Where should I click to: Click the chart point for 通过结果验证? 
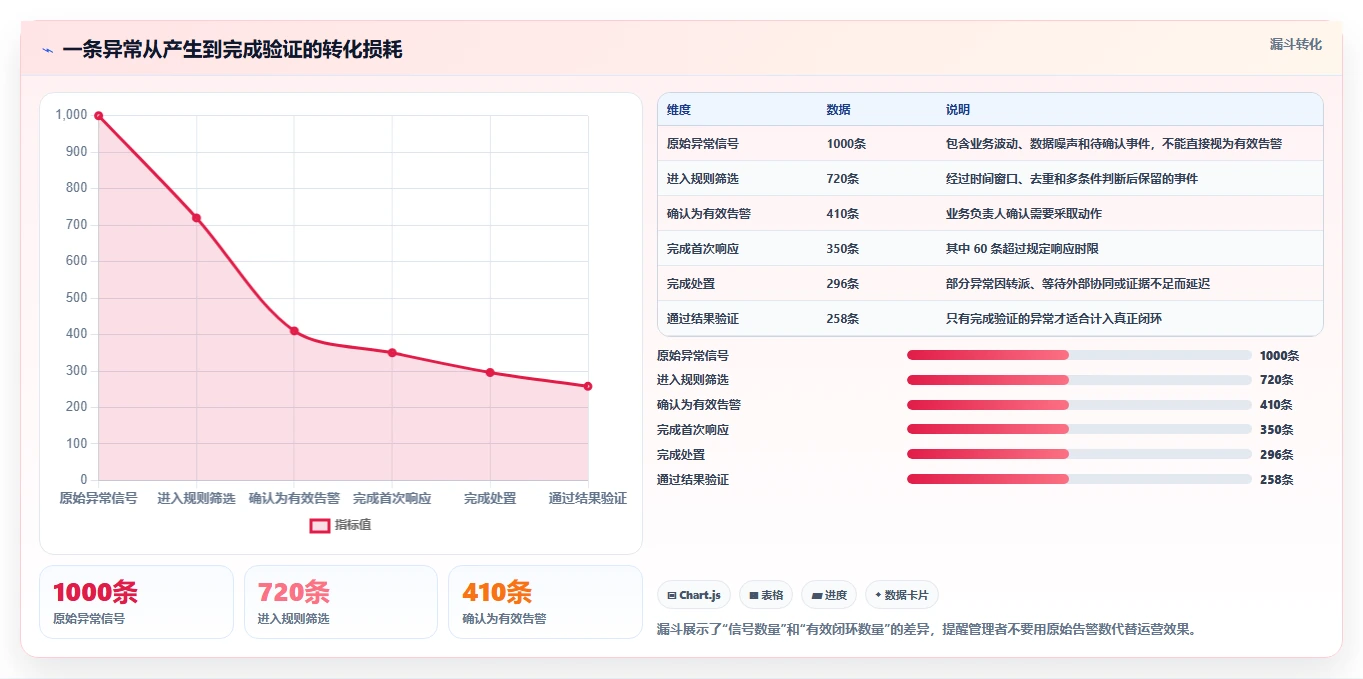pos(588,386)
